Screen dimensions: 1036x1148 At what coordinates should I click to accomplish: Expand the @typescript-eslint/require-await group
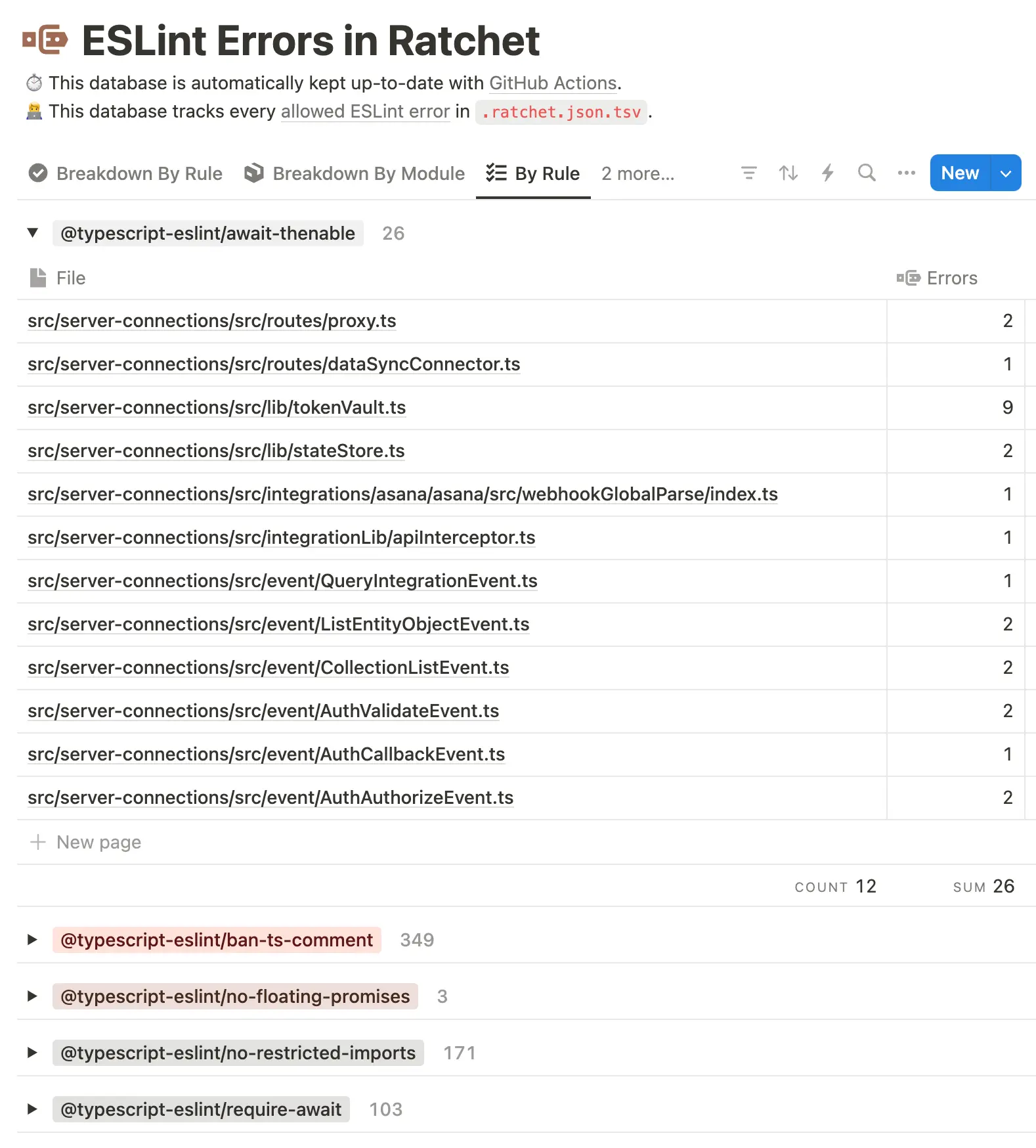click(x=32, y=1109)
